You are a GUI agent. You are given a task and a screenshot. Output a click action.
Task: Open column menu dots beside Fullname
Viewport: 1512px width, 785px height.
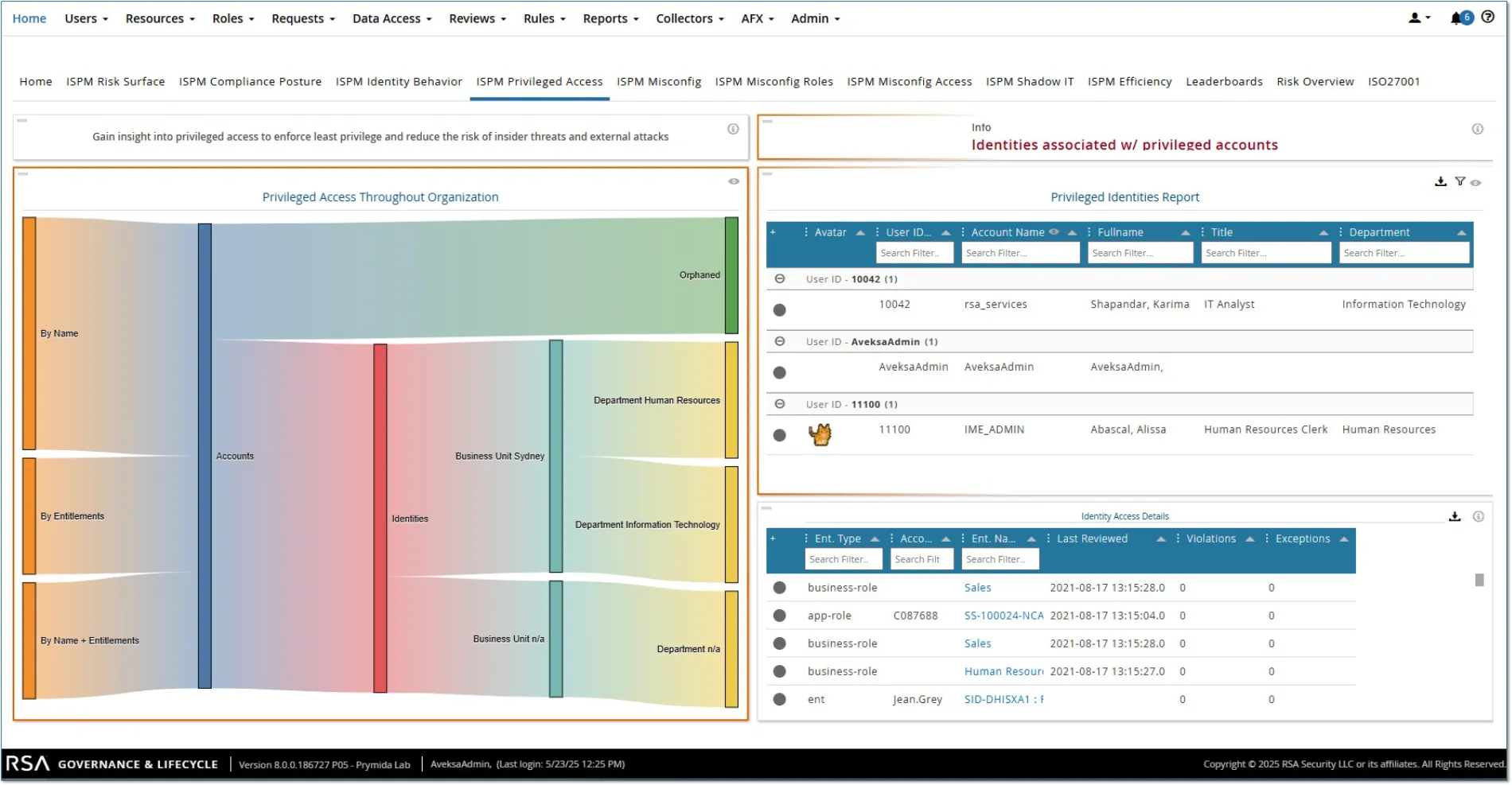click(1089, 232)
